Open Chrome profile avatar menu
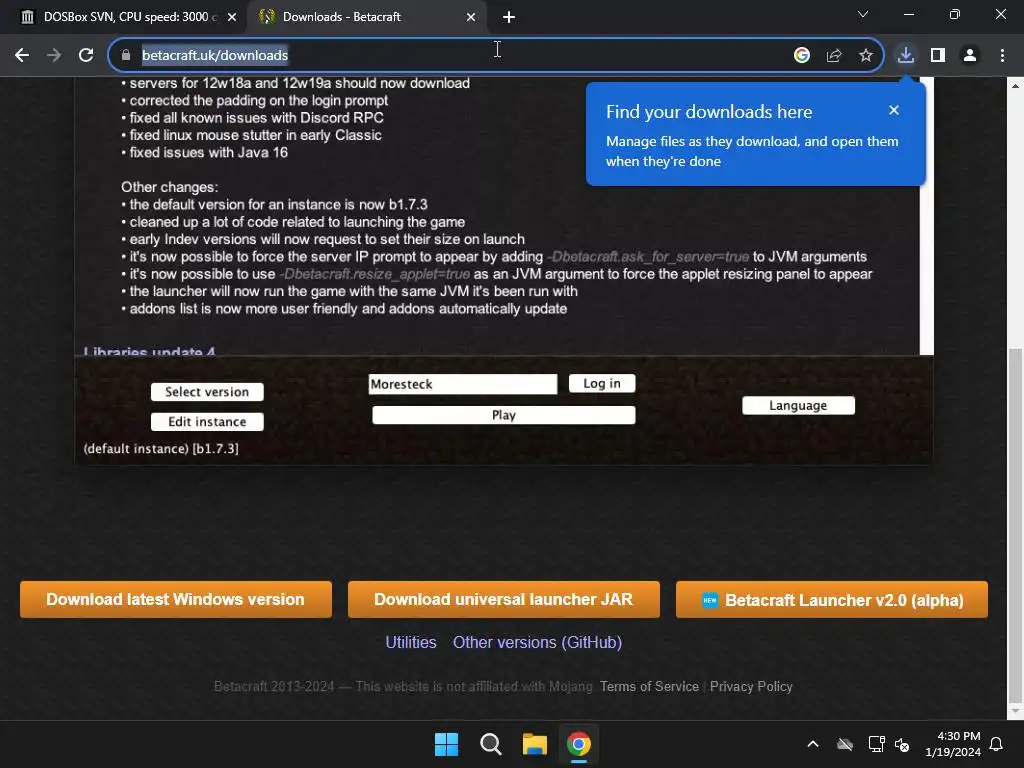 point(970,56)
